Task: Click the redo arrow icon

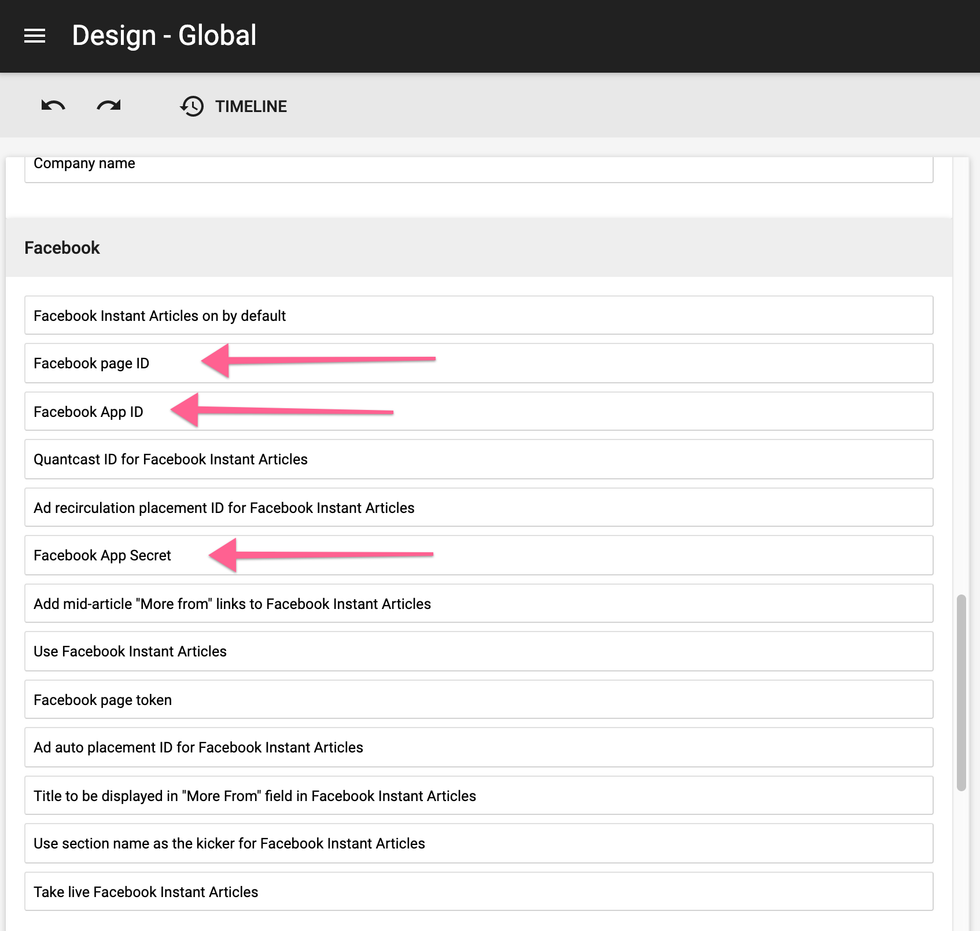Action: coord(108,106)
